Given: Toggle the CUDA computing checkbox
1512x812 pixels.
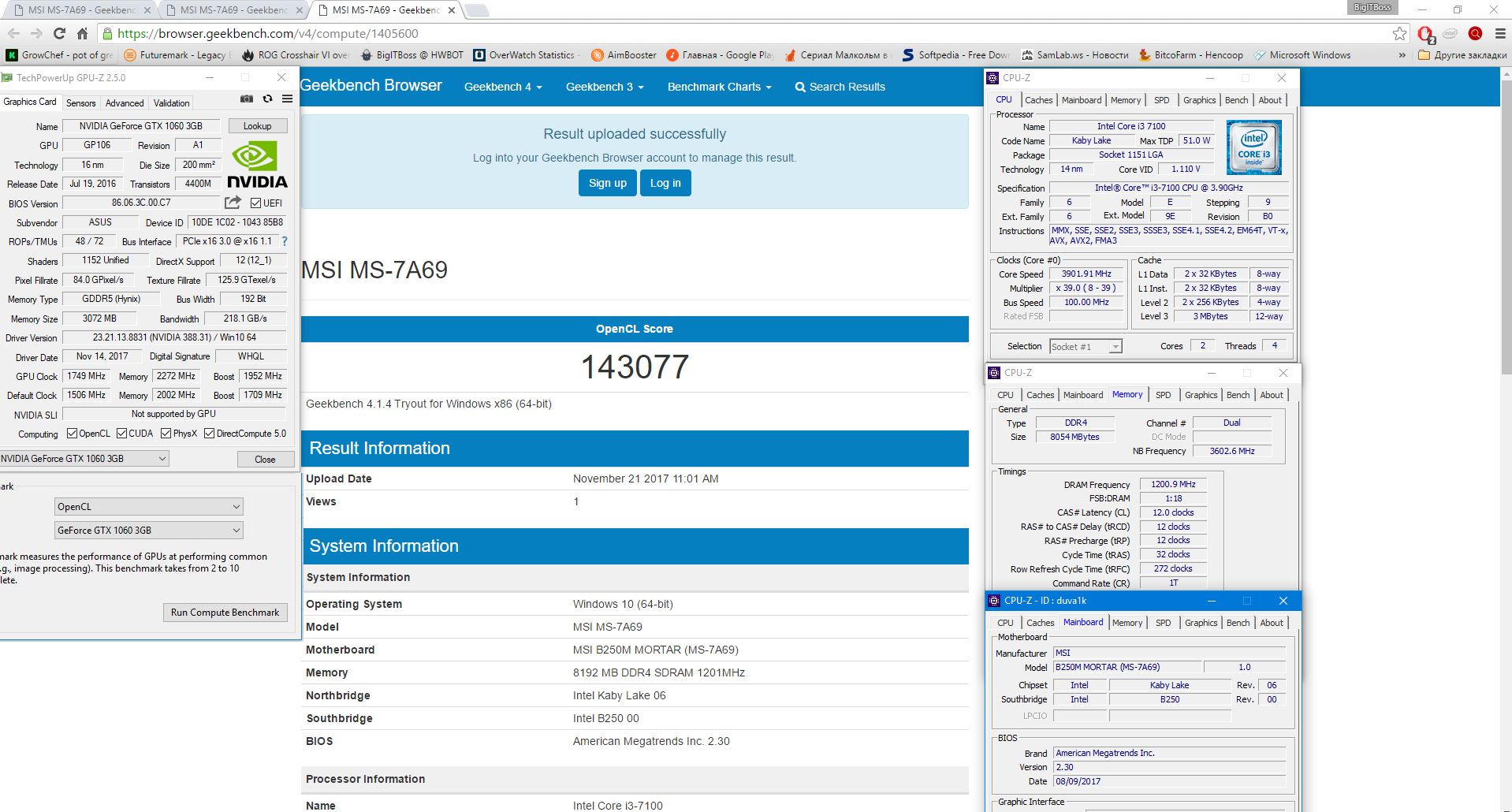Looking at the screenshot, I should click(x=121, y=434).
